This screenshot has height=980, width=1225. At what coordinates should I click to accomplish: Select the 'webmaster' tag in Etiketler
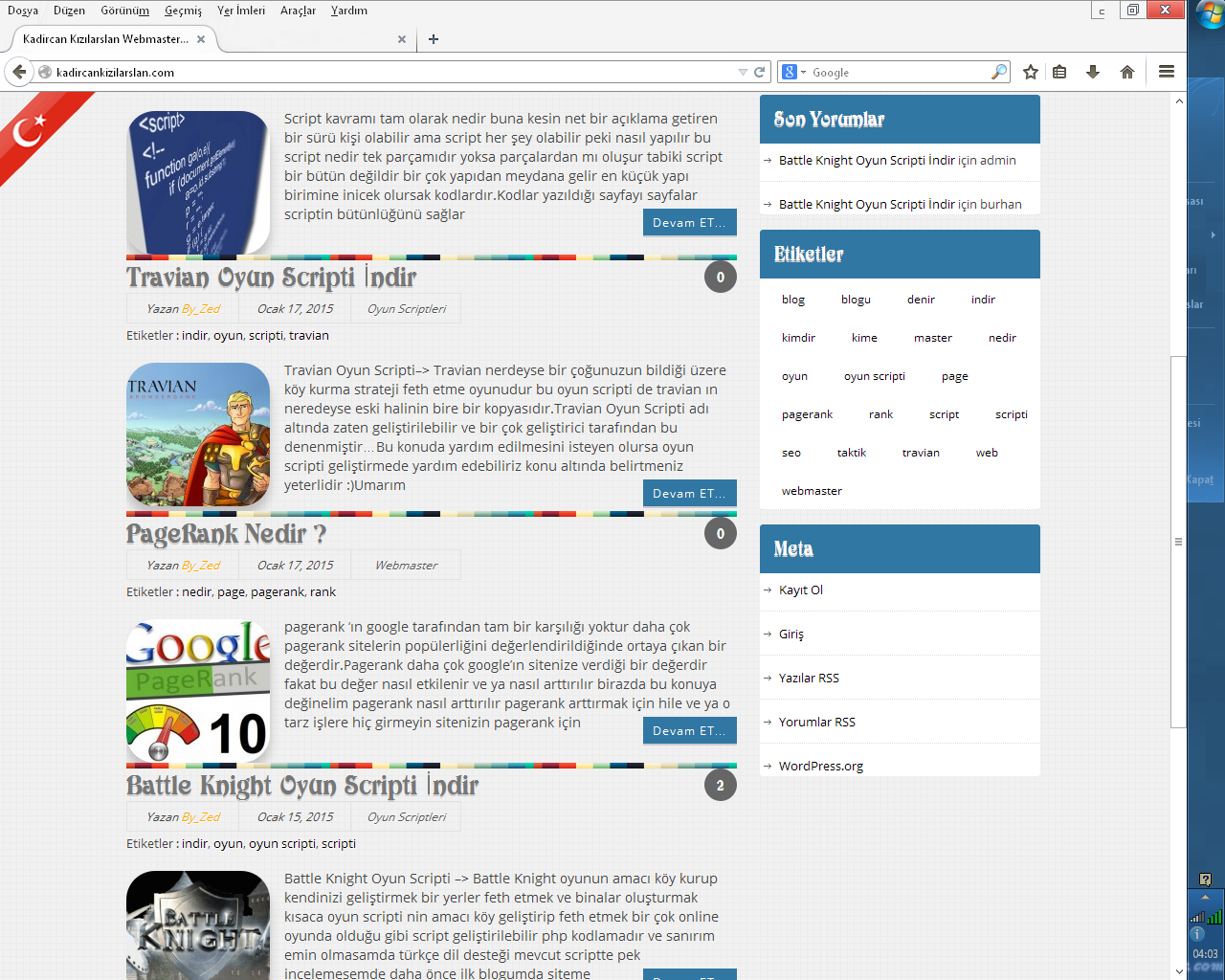point(812,491)
